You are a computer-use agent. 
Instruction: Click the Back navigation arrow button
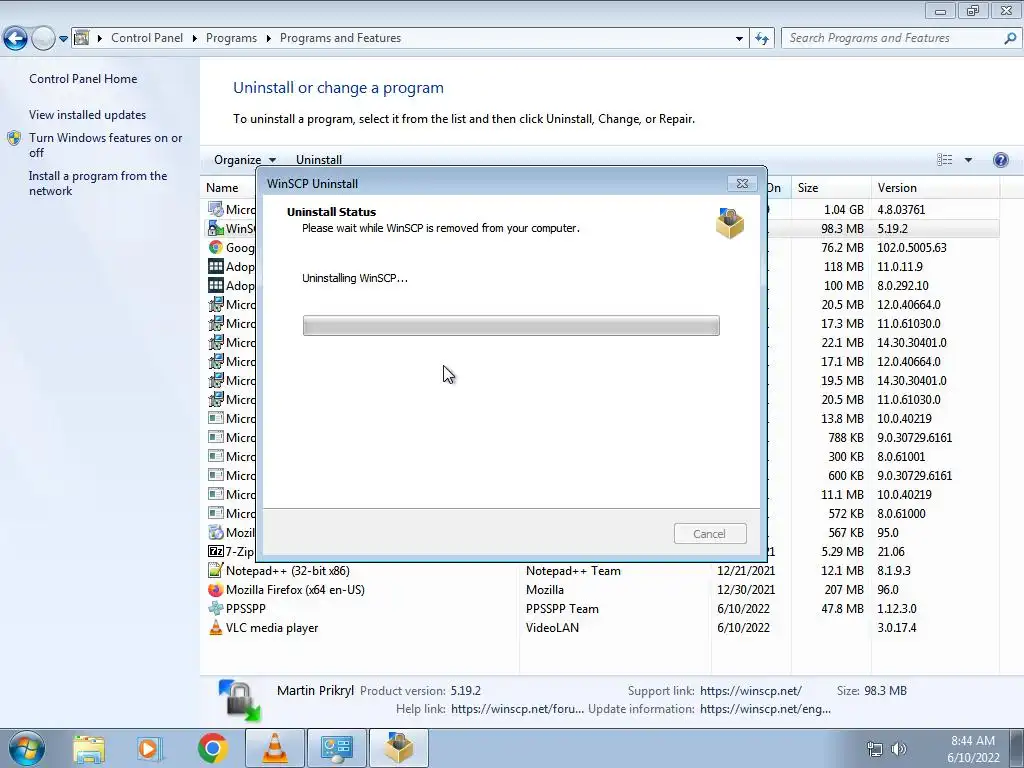16,39
